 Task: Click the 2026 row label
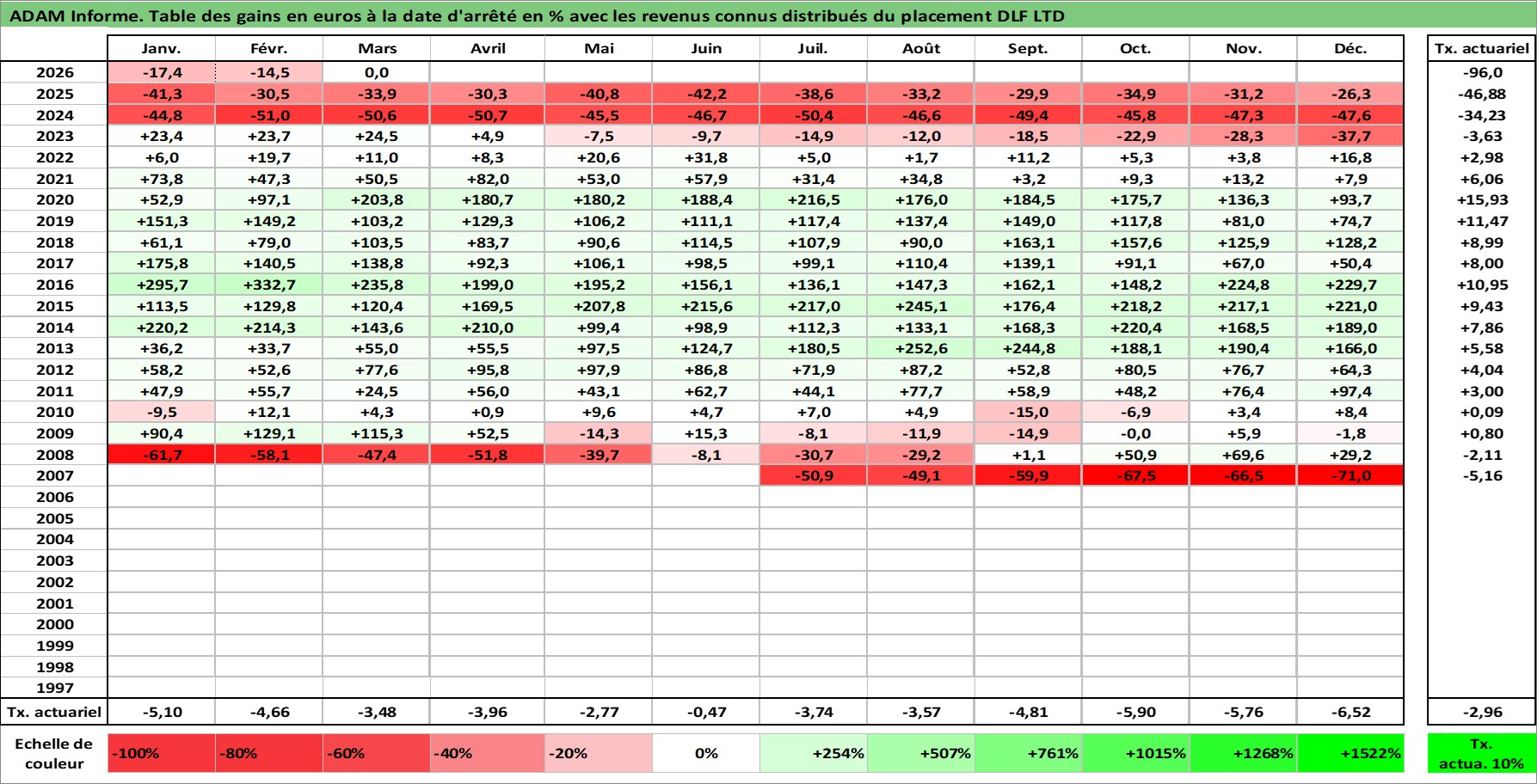point(54,72)
